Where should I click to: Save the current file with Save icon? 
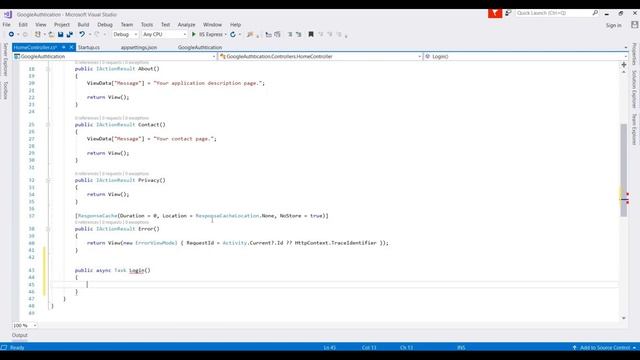(60, 35)
